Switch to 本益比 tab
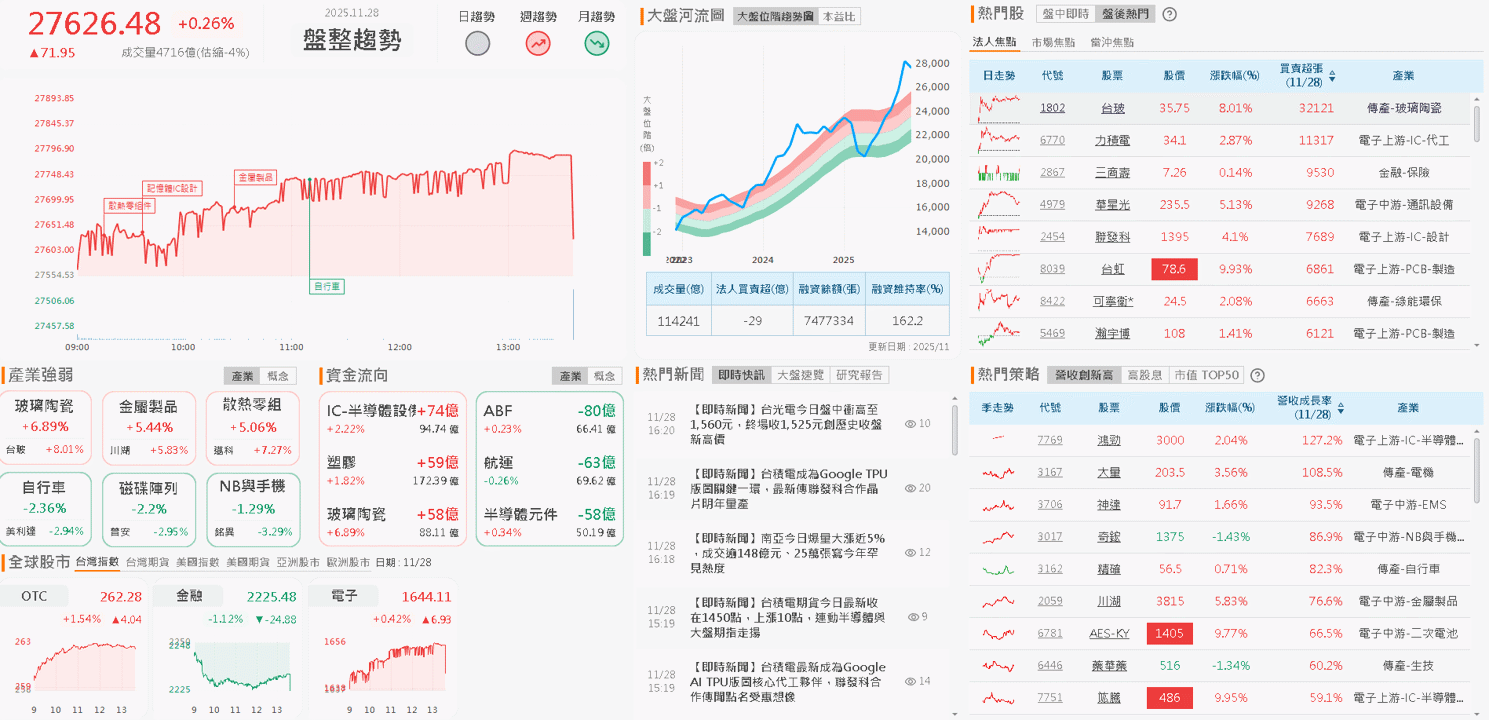 [838, 17]
